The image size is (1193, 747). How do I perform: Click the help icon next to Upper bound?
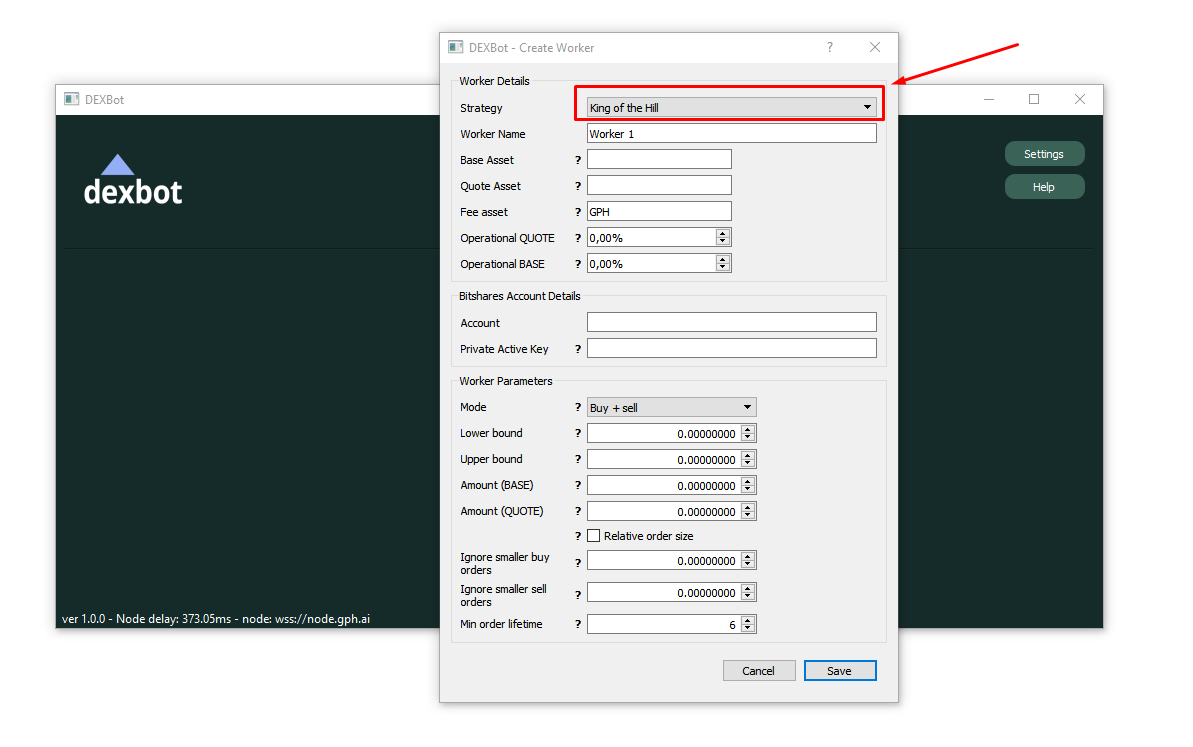coord(577,459)
